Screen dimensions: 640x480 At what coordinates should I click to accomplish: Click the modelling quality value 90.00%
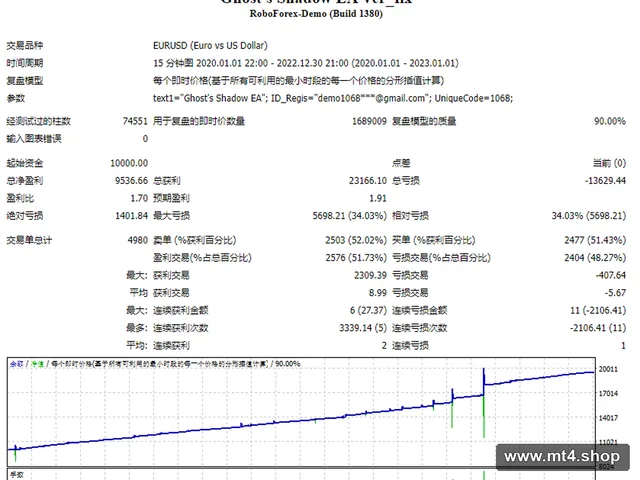(610, 121)
